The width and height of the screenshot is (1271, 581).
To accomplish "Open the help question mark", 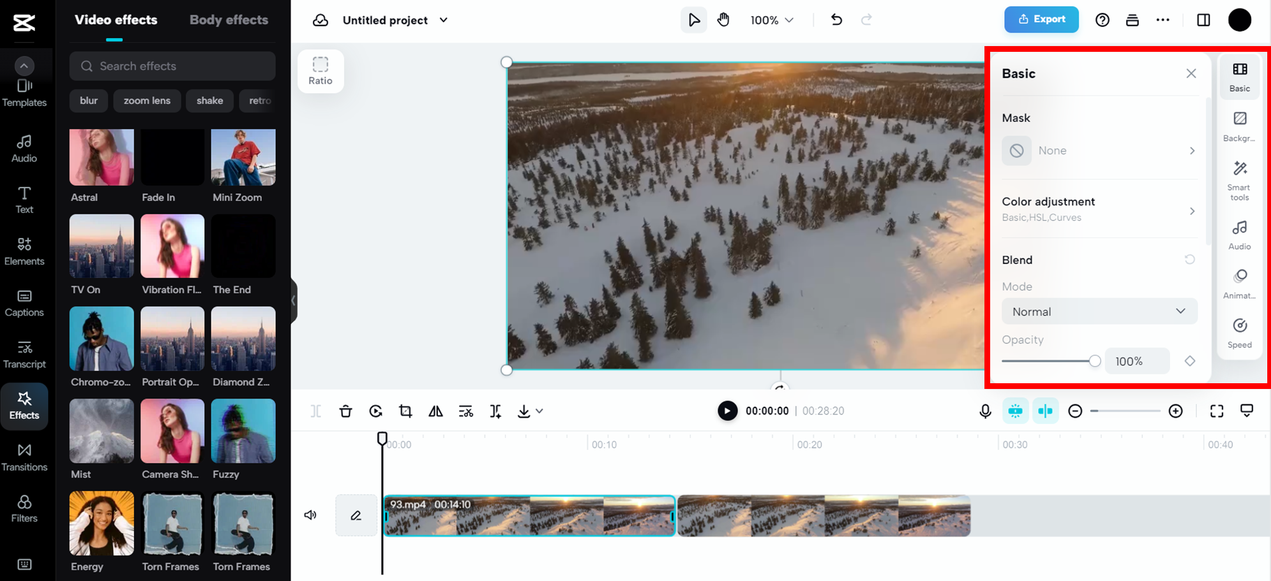I will coord(1102,20).
